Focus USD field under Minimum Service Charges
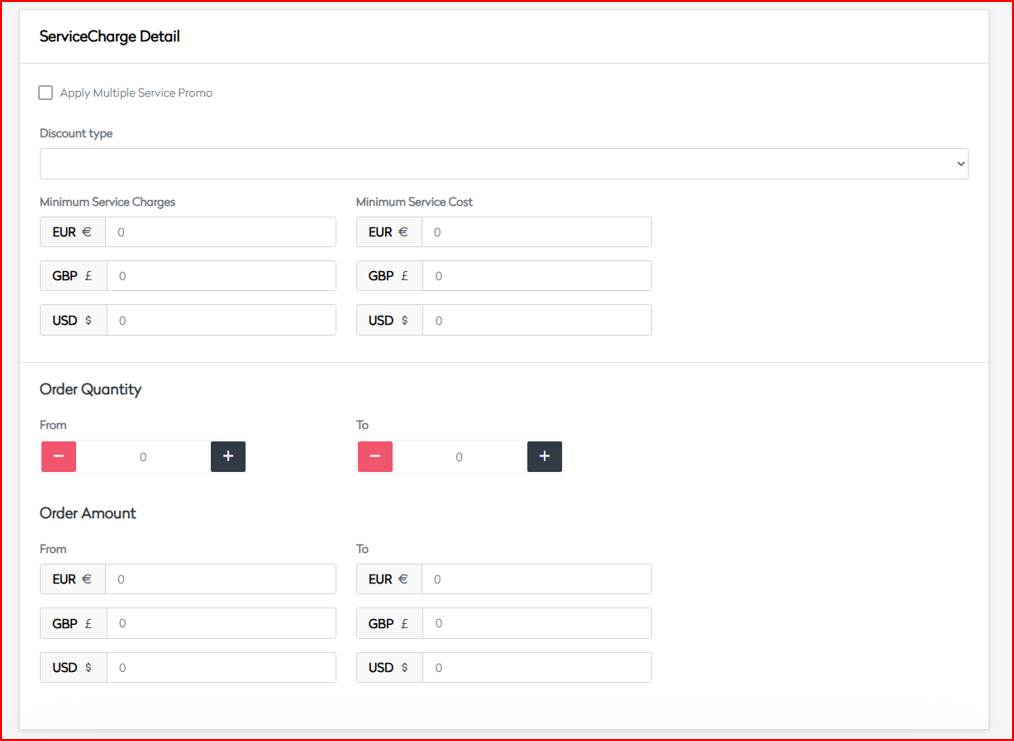This screenshot has height=741, width=1014. [220, 320]
